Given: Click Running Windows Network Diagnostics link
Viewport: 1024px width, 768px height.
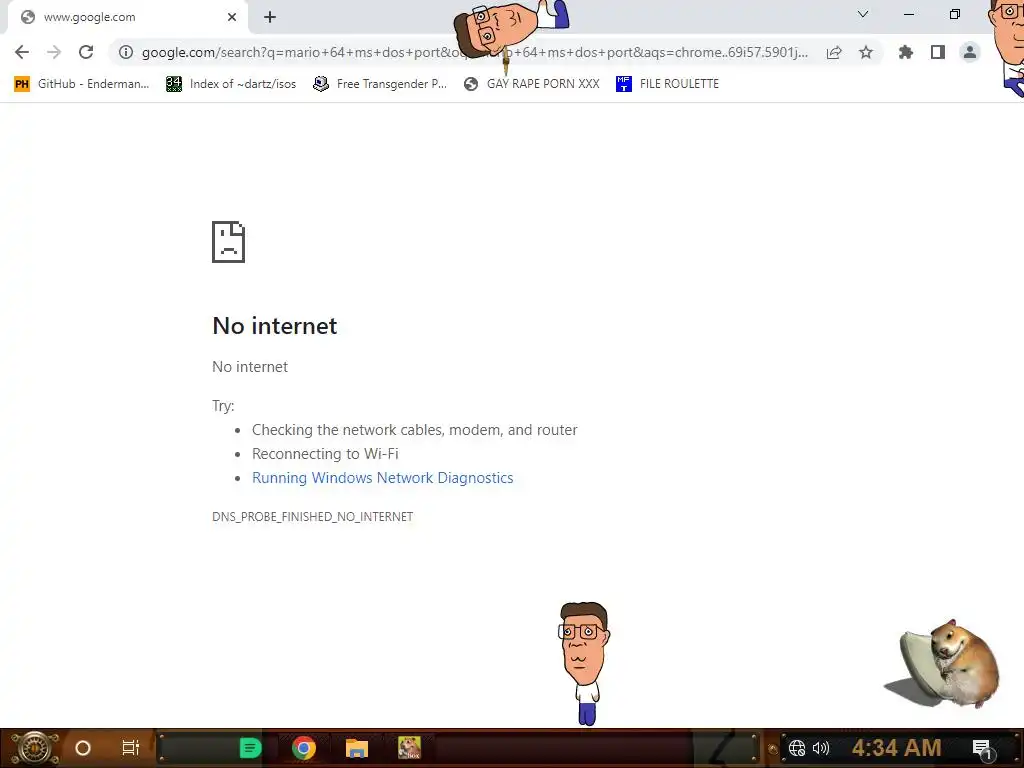Looking at the screenshot, I should tap(383, 478).
